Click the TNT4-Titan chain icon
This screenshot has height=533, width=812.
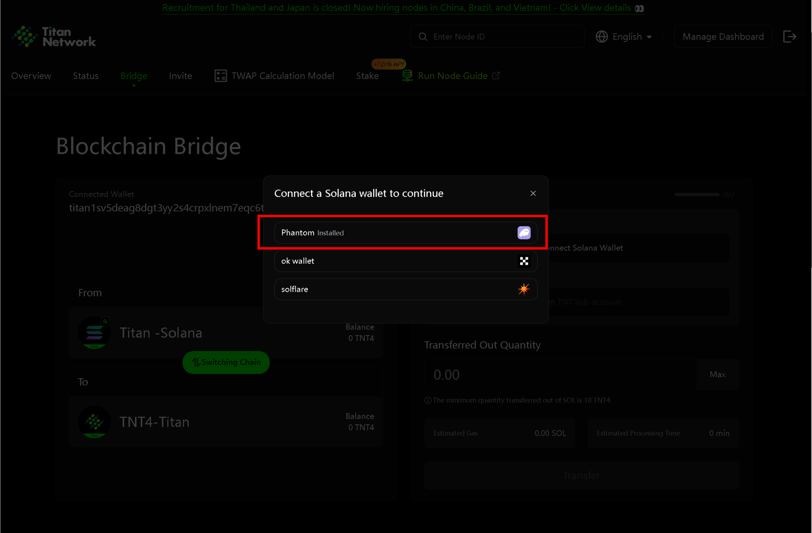click(x=94, y=422)
